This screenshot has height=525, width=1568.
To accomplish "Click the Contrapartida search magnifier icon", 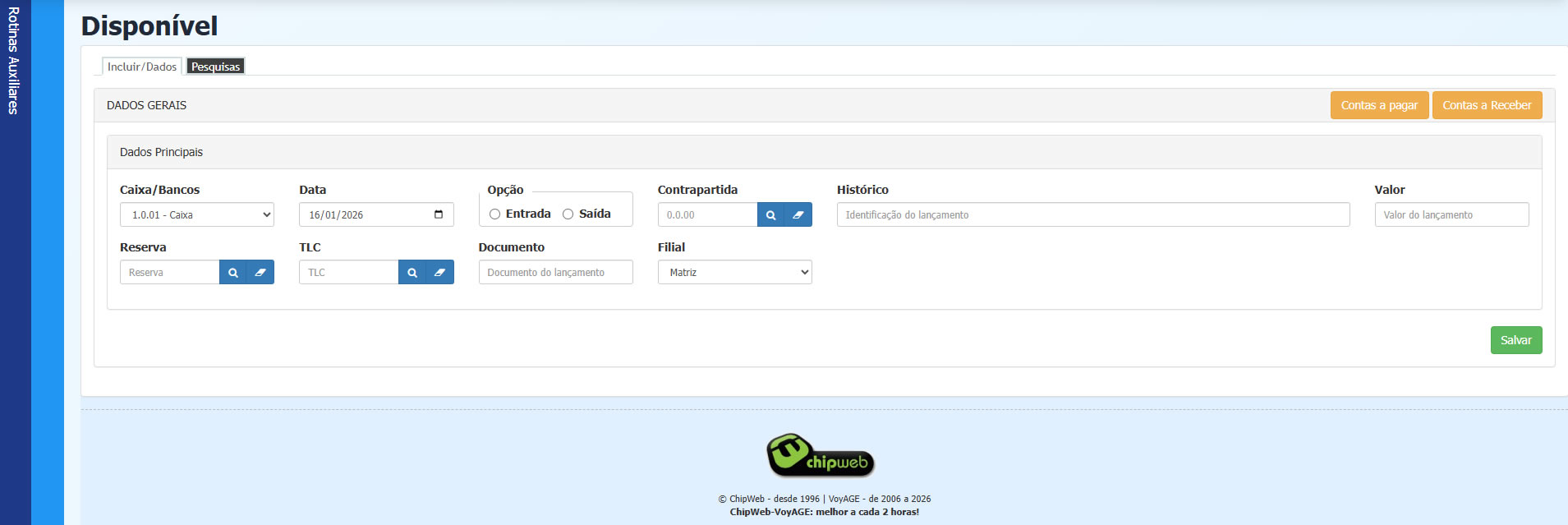I will point(770,215).
